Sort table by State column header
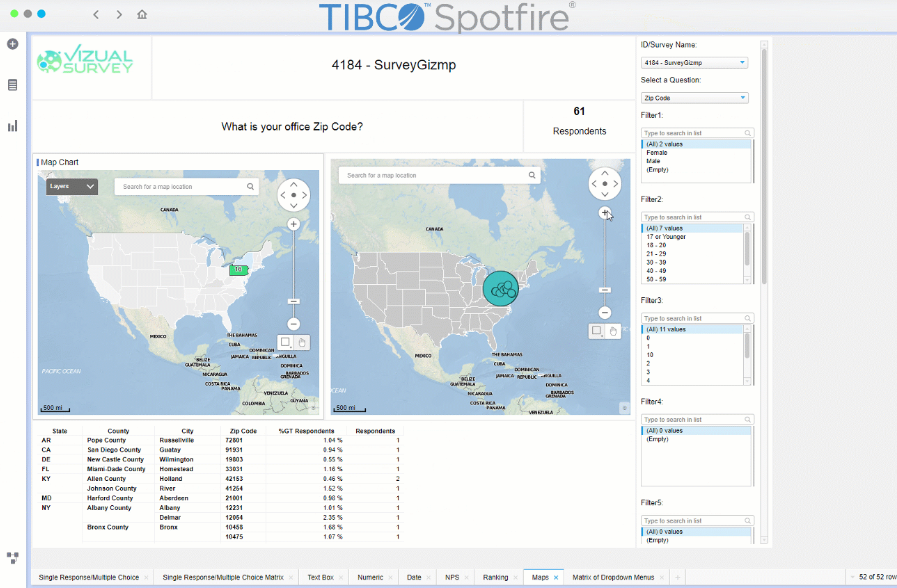Viewport: 897px width, 588px height. pyautogui.click(x=59, y=431)
